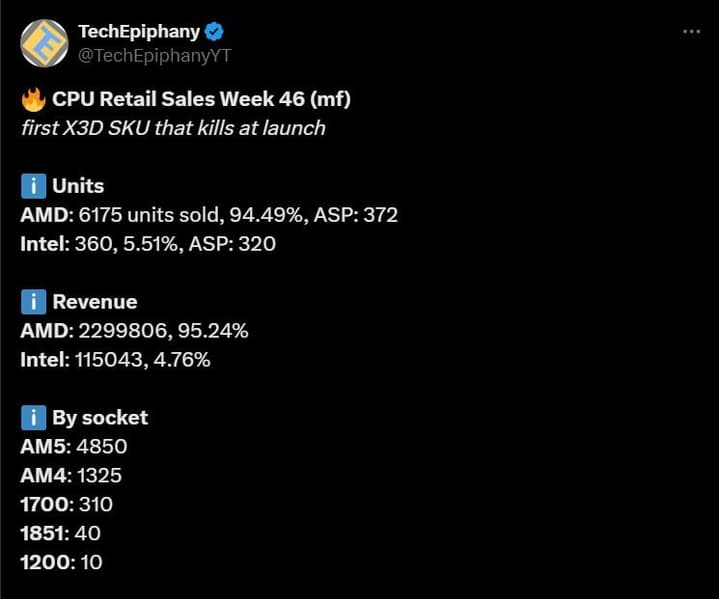Click the 1851 socket entry
Viewport: 719px width, 599px height.
pyautogui.click(x=60, y=533)
